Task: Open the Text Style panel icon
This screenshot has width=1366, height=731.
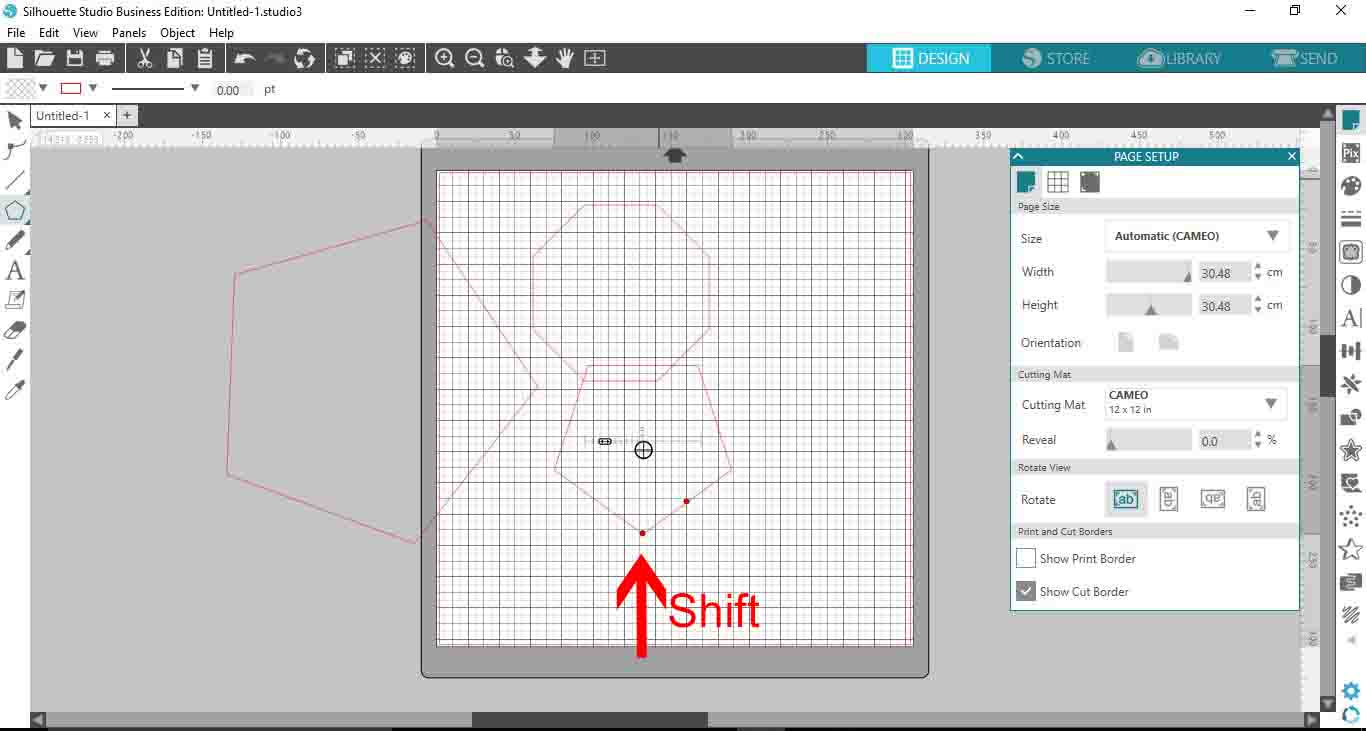Action: click(x=1351, y=318)
